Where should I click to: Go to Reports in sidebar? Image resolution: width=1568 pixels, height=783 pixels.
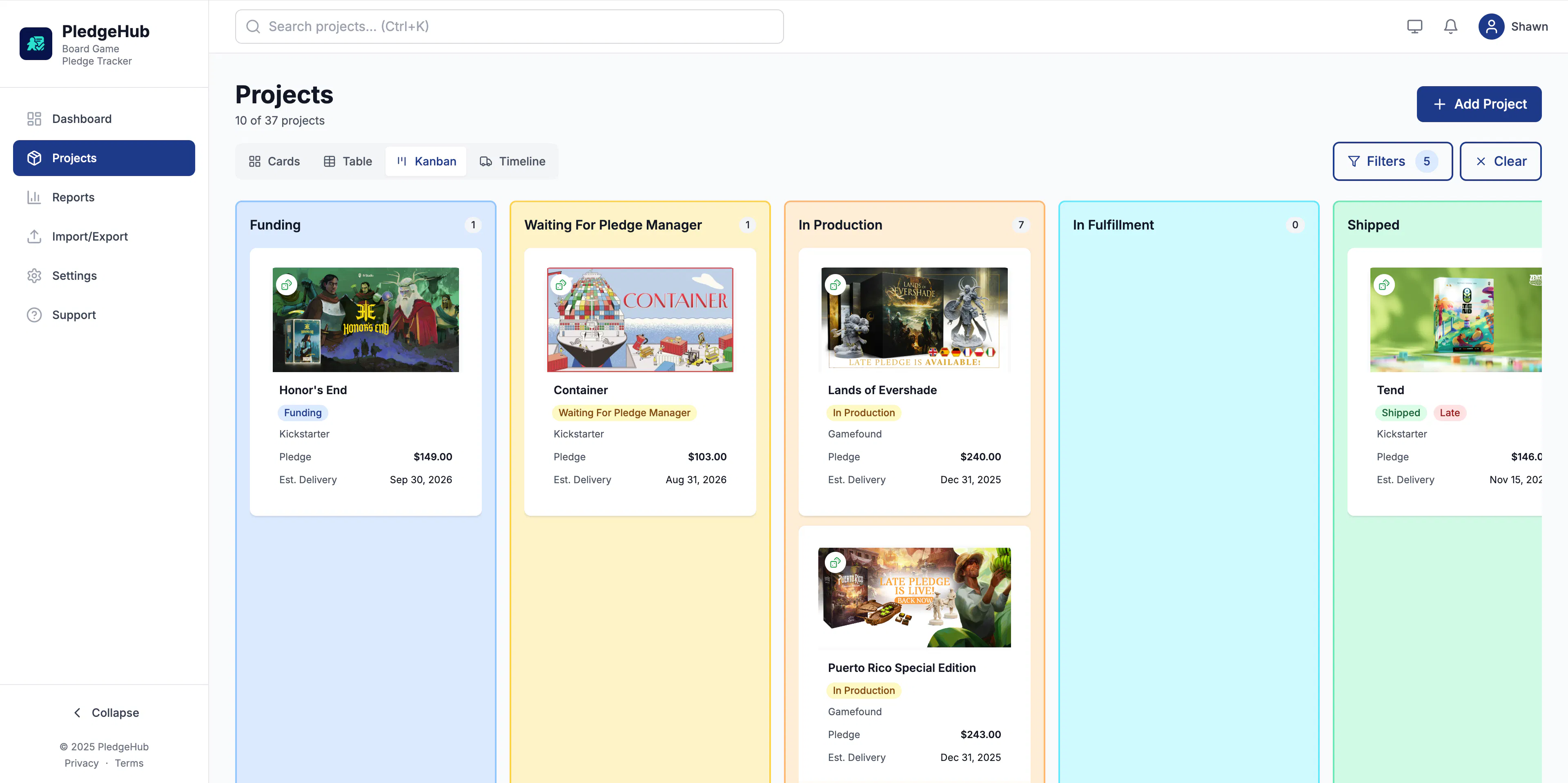(104, 197)
